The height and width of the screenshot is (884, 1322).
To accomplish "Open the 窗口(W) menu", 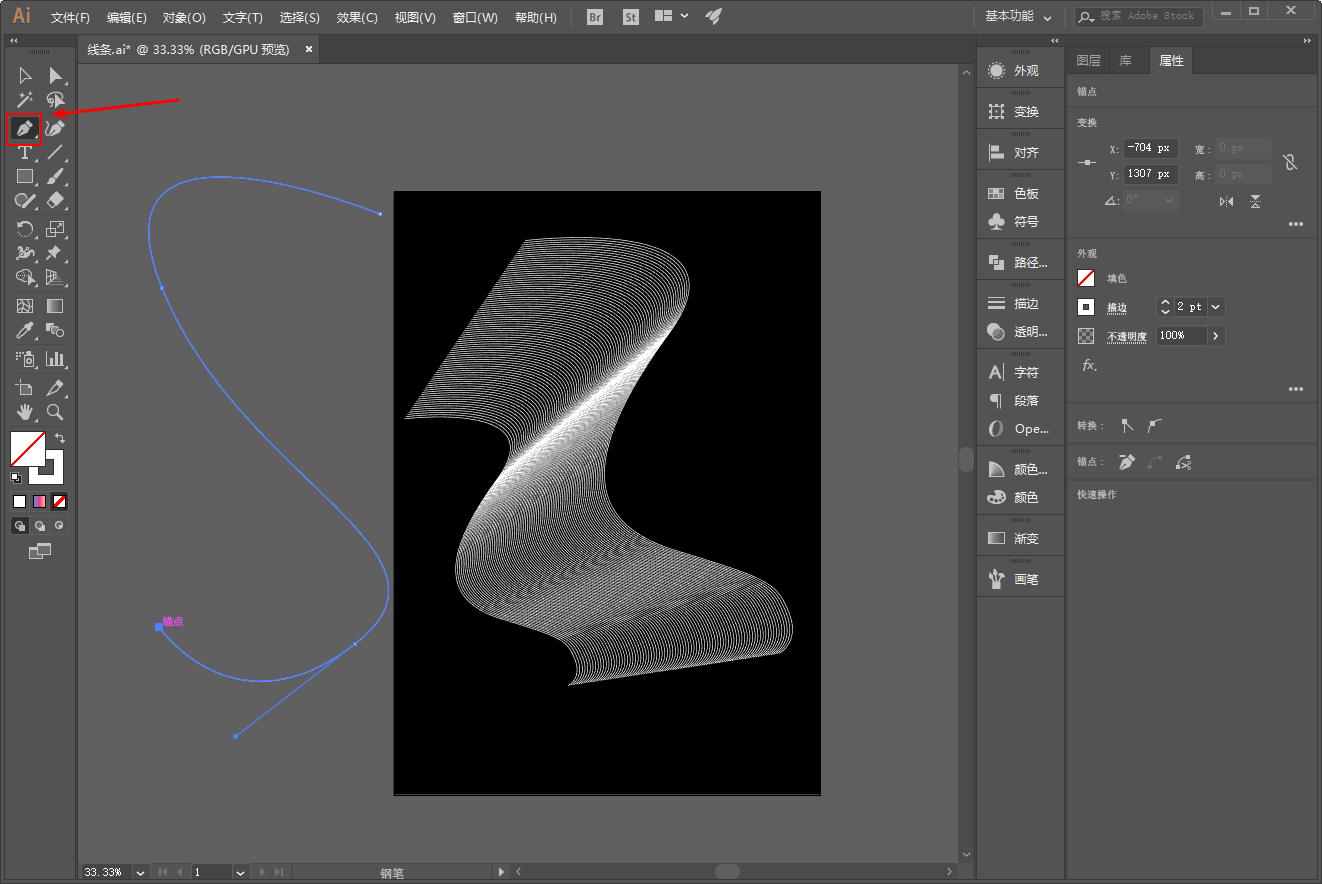I will (475, 18).
